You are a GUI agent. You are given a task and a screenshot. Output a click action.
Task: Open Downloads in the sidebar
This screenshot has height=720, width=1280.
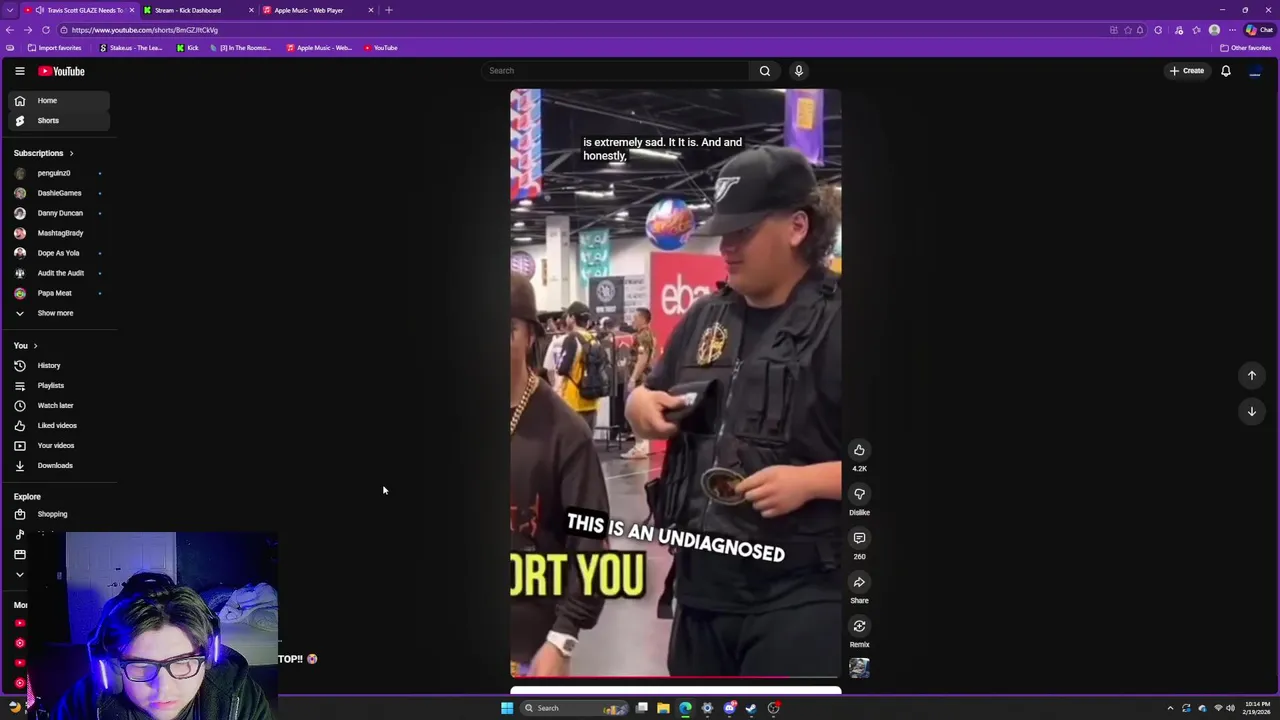click(x=59, y=466)
